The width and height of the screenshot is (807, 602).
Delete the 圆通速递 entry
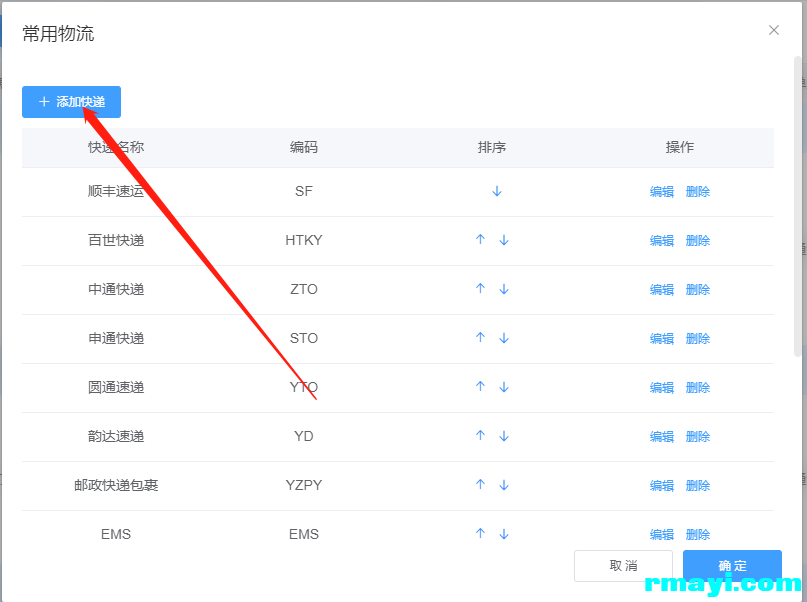coord(698,387)
